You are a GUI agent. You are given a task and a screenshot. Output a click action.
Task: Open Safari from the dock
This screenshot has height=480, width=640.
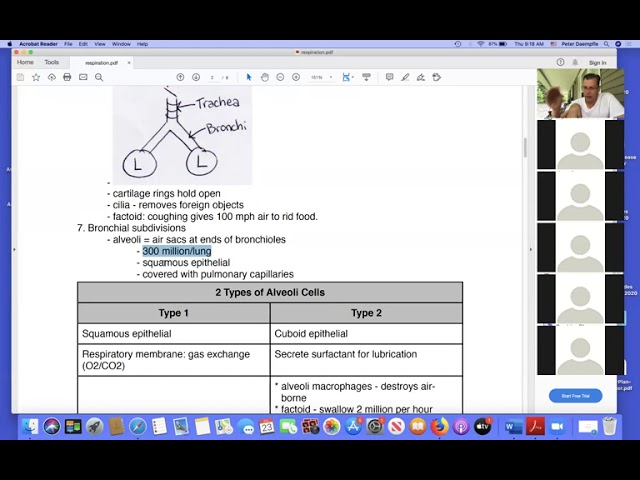tap(138, 427)
